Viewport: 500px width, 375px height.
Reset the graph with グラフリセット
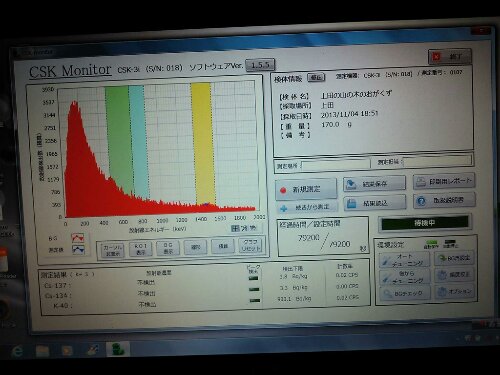click(250, 245)
